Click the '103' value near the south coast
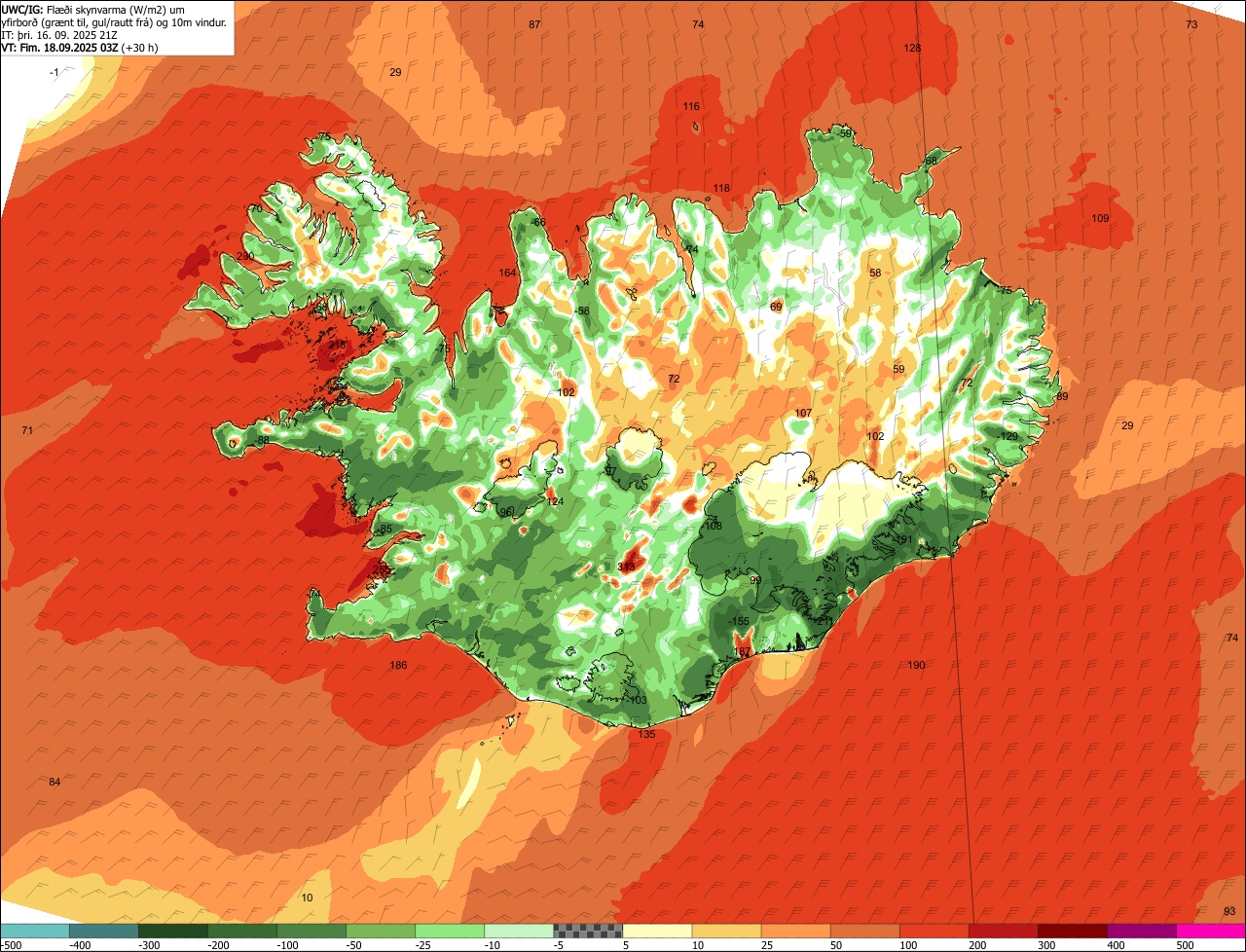The width and height of the screenshot is (1246, 952). (639, 700)
